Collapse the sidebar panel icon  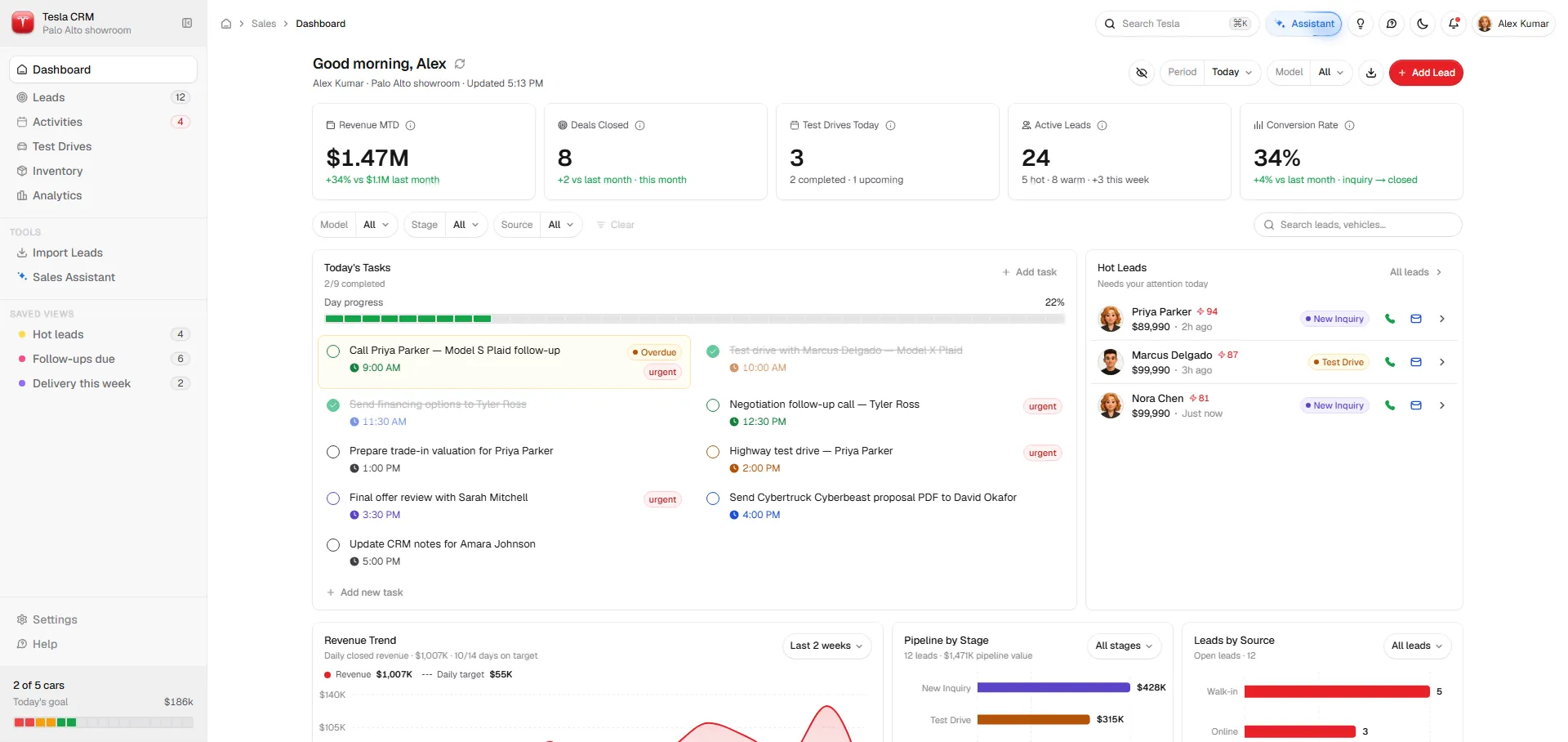pos(187,23)
